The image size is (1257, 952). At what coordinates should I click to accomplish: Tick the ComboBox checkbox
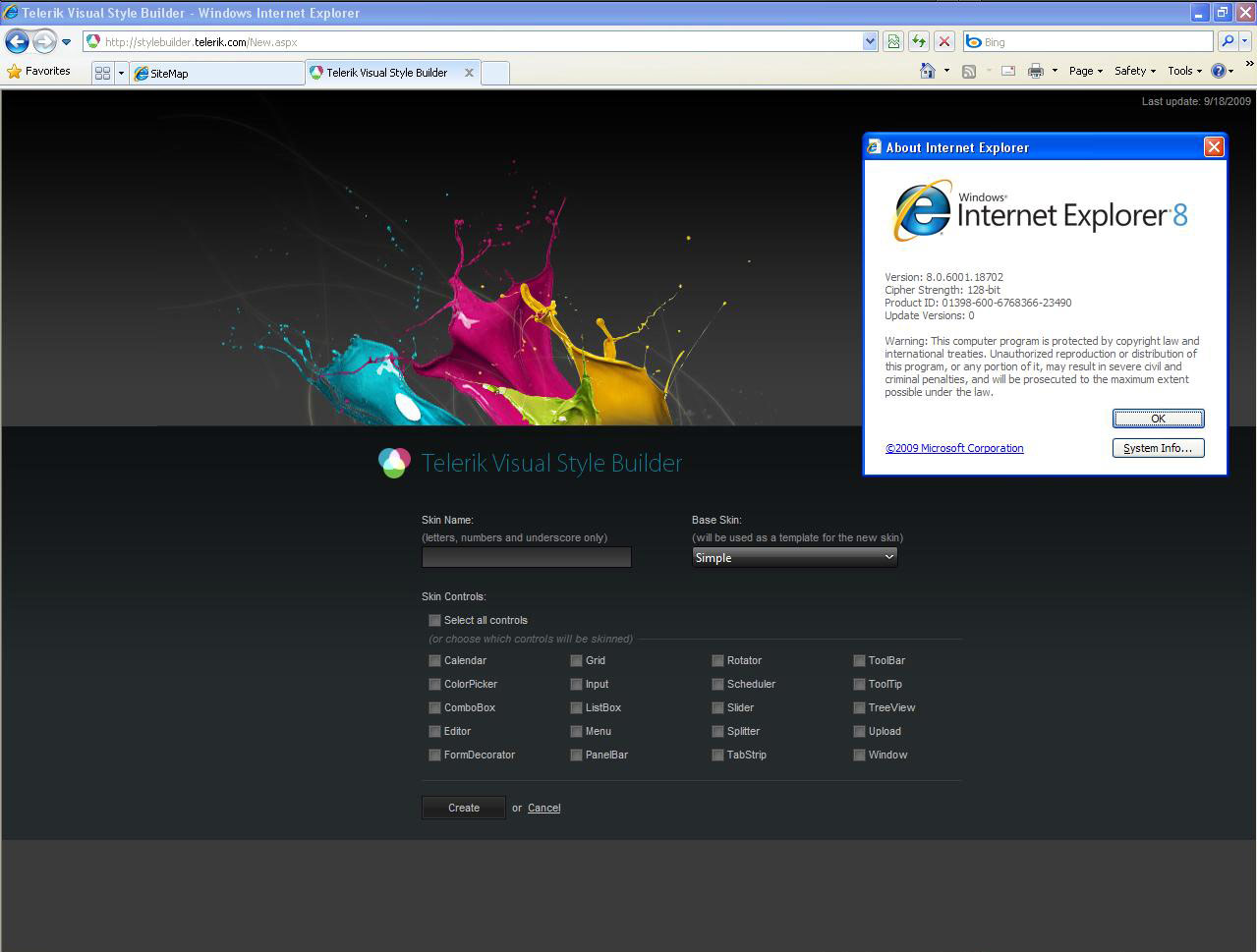click(x=434, y=707)
